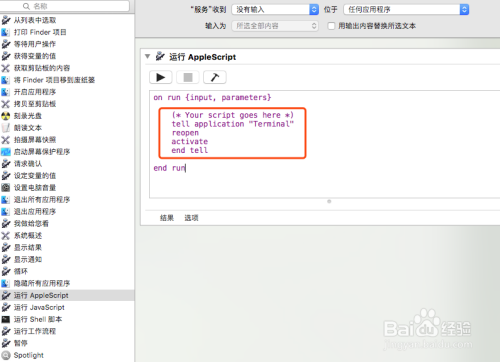Click the icon beside 系统概述
500x362 pixels.
click(6, 236)
